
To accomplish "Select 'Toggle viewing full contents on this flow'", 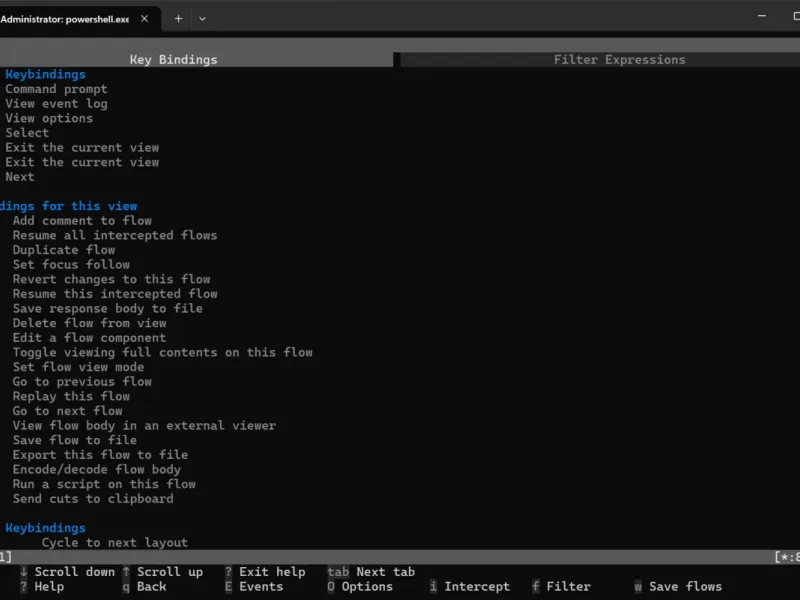I will click(162, 353).
